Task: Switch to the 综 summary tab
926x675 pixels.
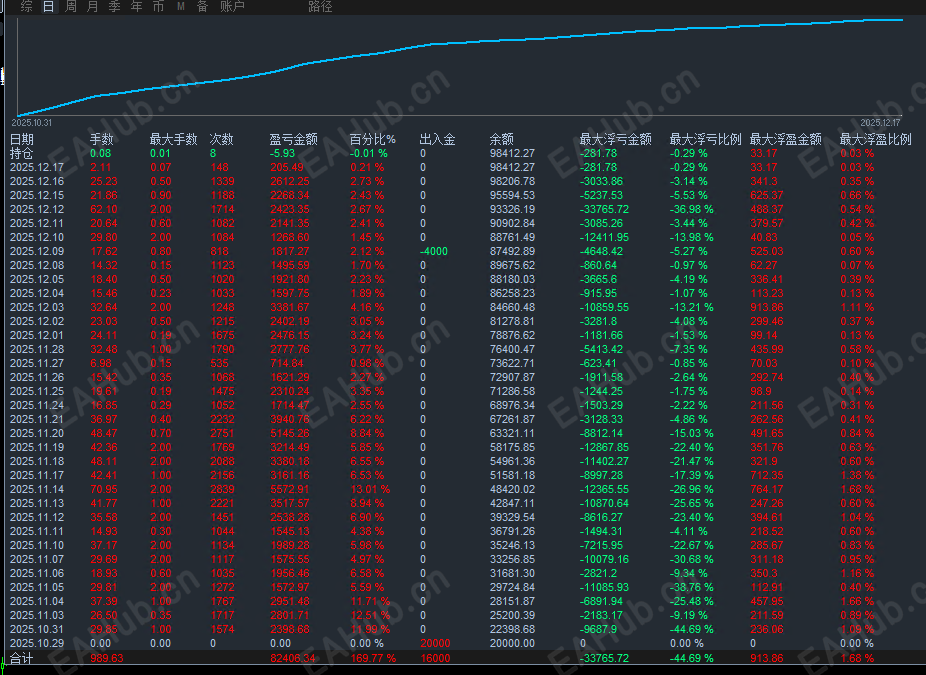Action: pyautogui.click(x=26, y=6)
